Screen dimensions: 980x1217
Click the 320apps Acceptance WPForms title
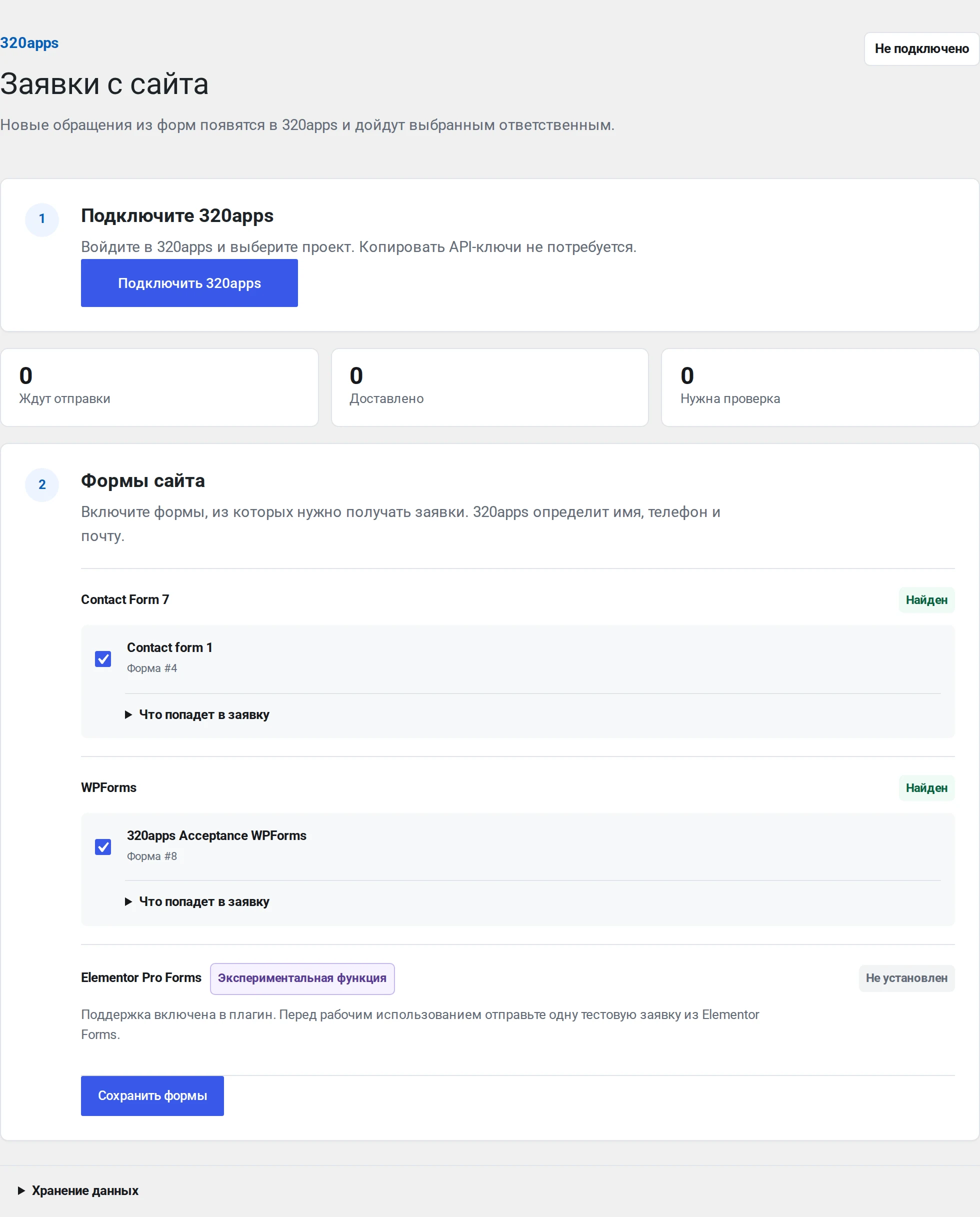point(216,835)
